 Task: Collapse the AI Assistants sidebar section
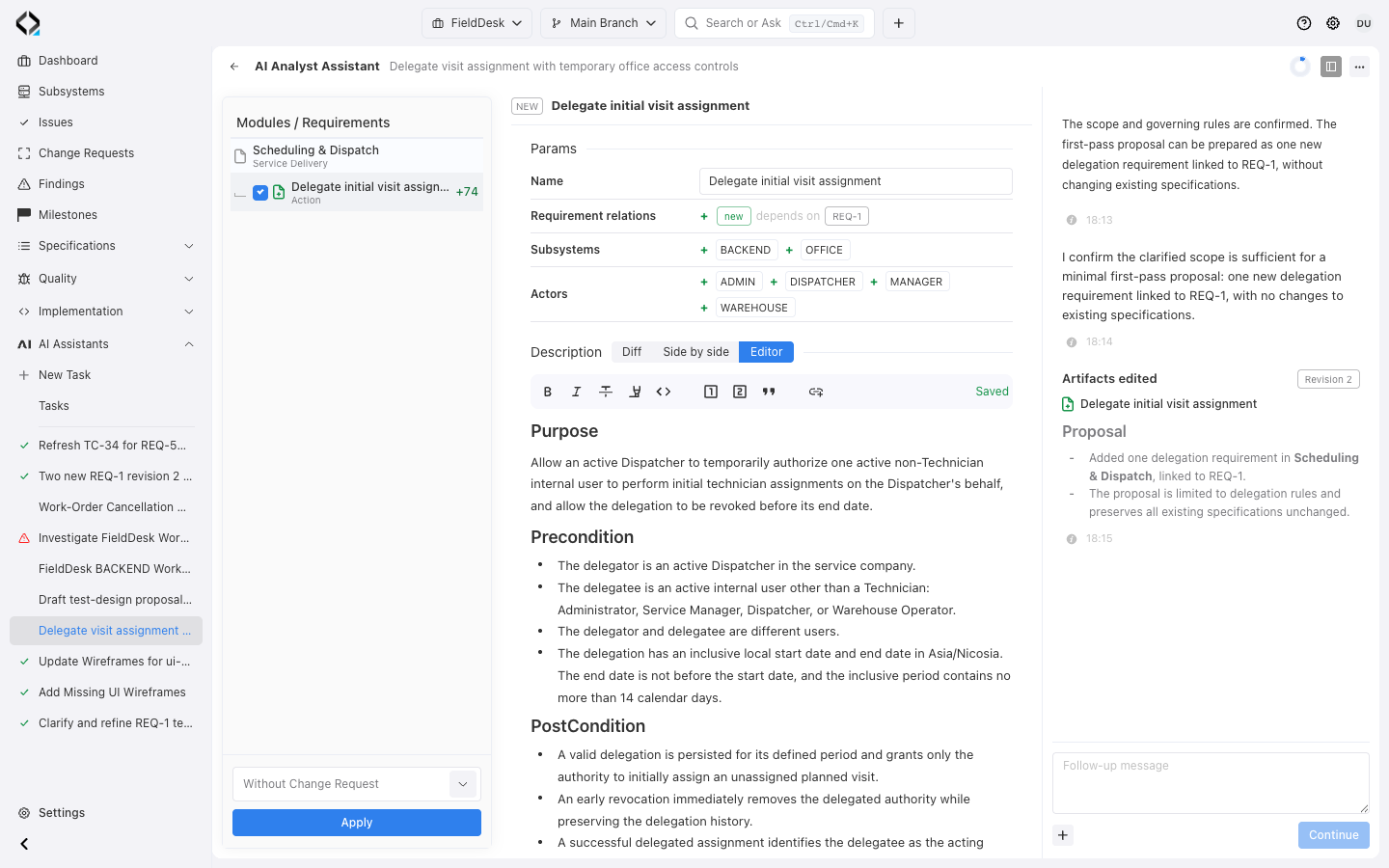(106, 344)
